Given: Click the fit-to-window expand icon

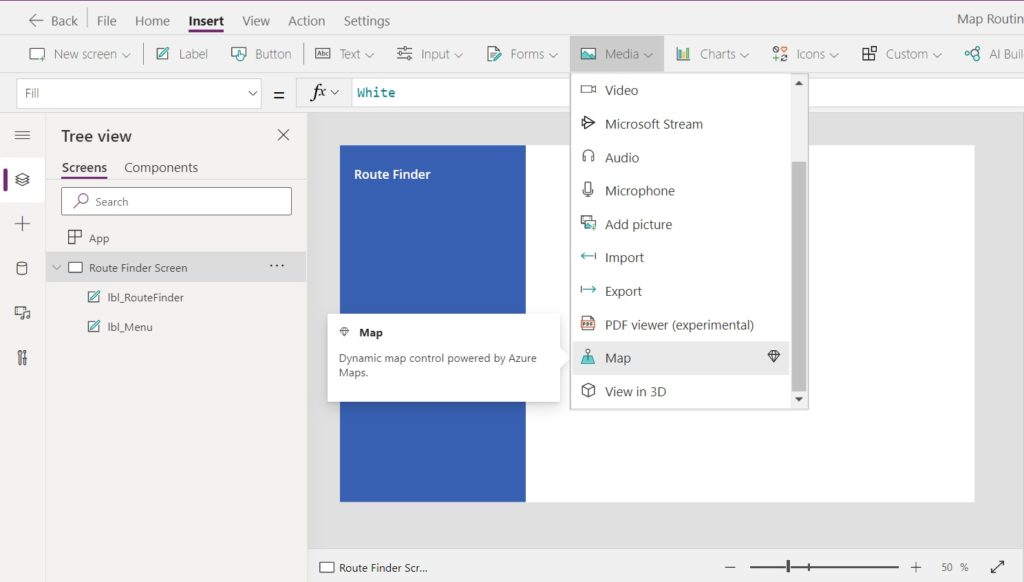Looking at the screenshot, I should point(997,567).
